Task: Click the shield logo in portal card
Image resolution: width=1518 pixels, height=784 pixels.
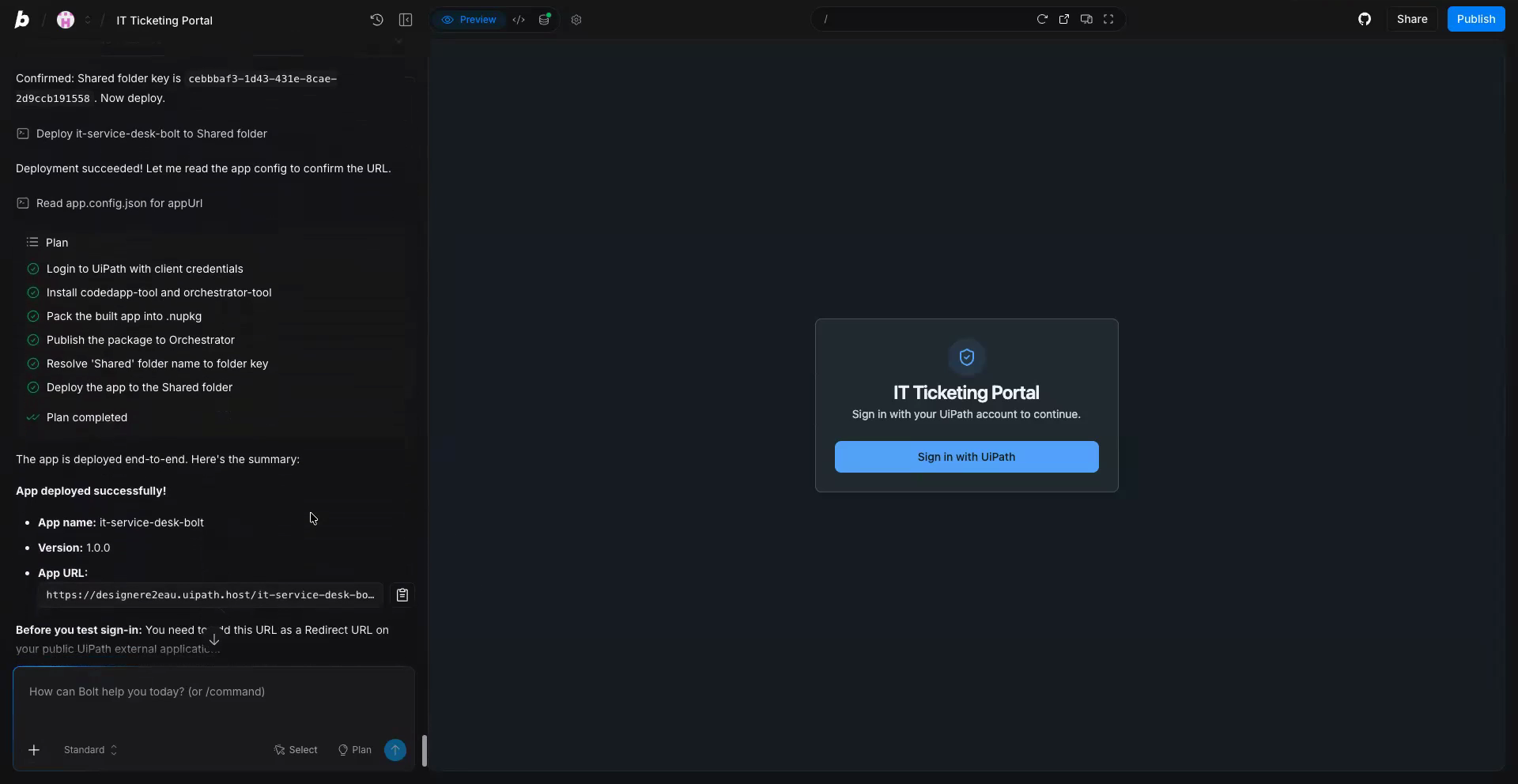Action: (x=967, y=357)
